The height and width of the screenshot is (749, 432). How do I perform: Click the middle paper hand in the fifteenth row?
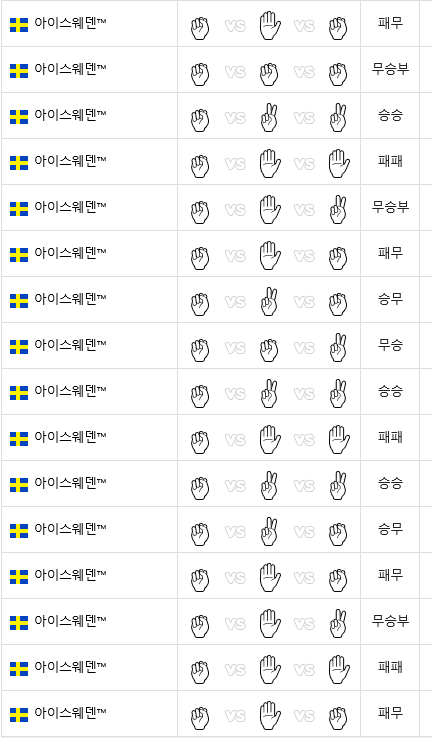tap(270, 669)
